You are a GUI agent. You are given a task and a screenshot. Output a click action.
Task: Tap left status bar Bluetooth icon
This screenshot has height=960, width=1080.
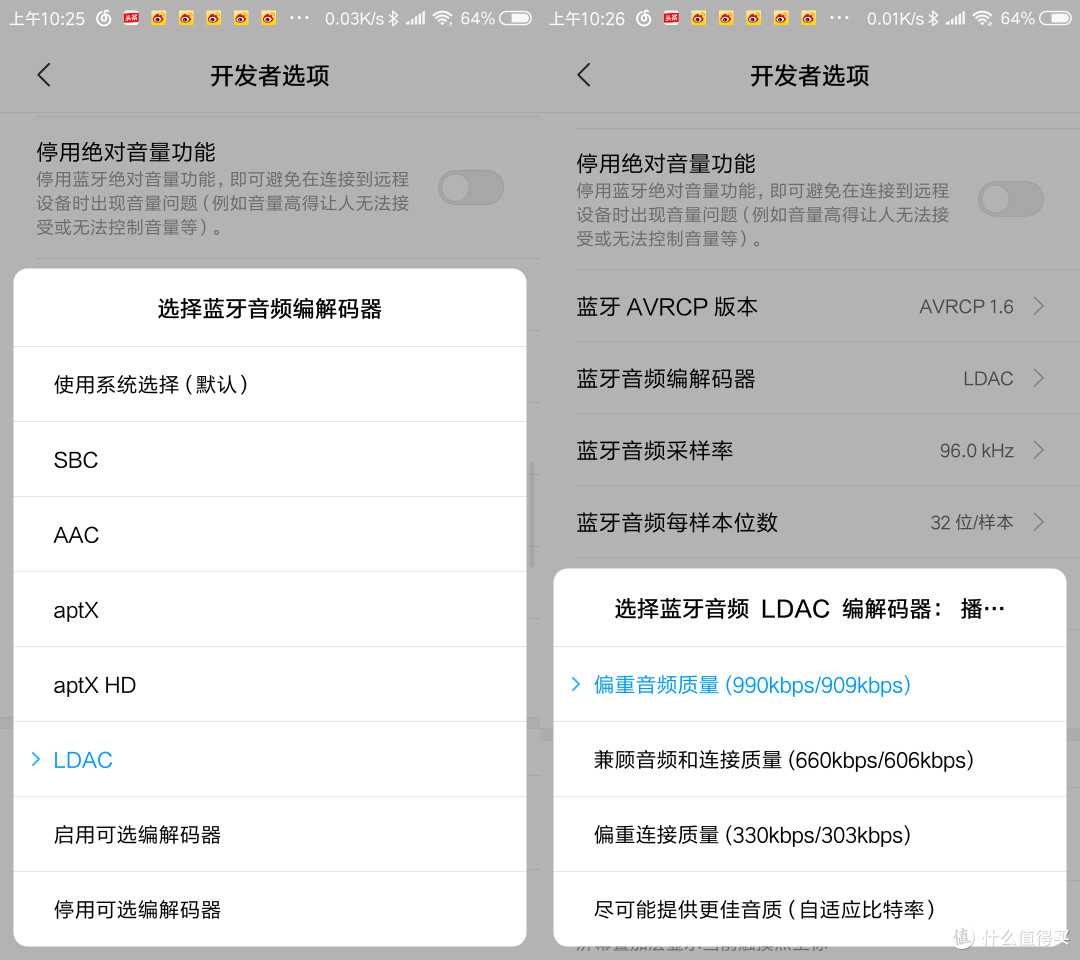pyautogui.click(x=393, y=18)
